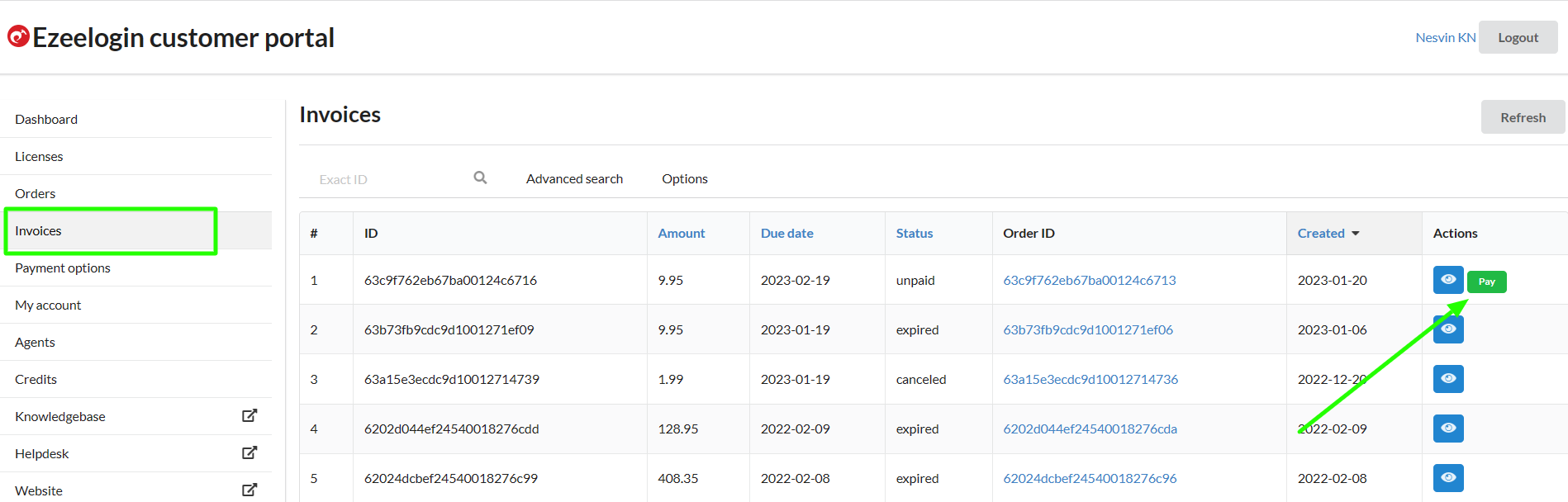Refresh the invoices list
Viewport: 1568px width, 502px height.
(x=1522, y=117)
